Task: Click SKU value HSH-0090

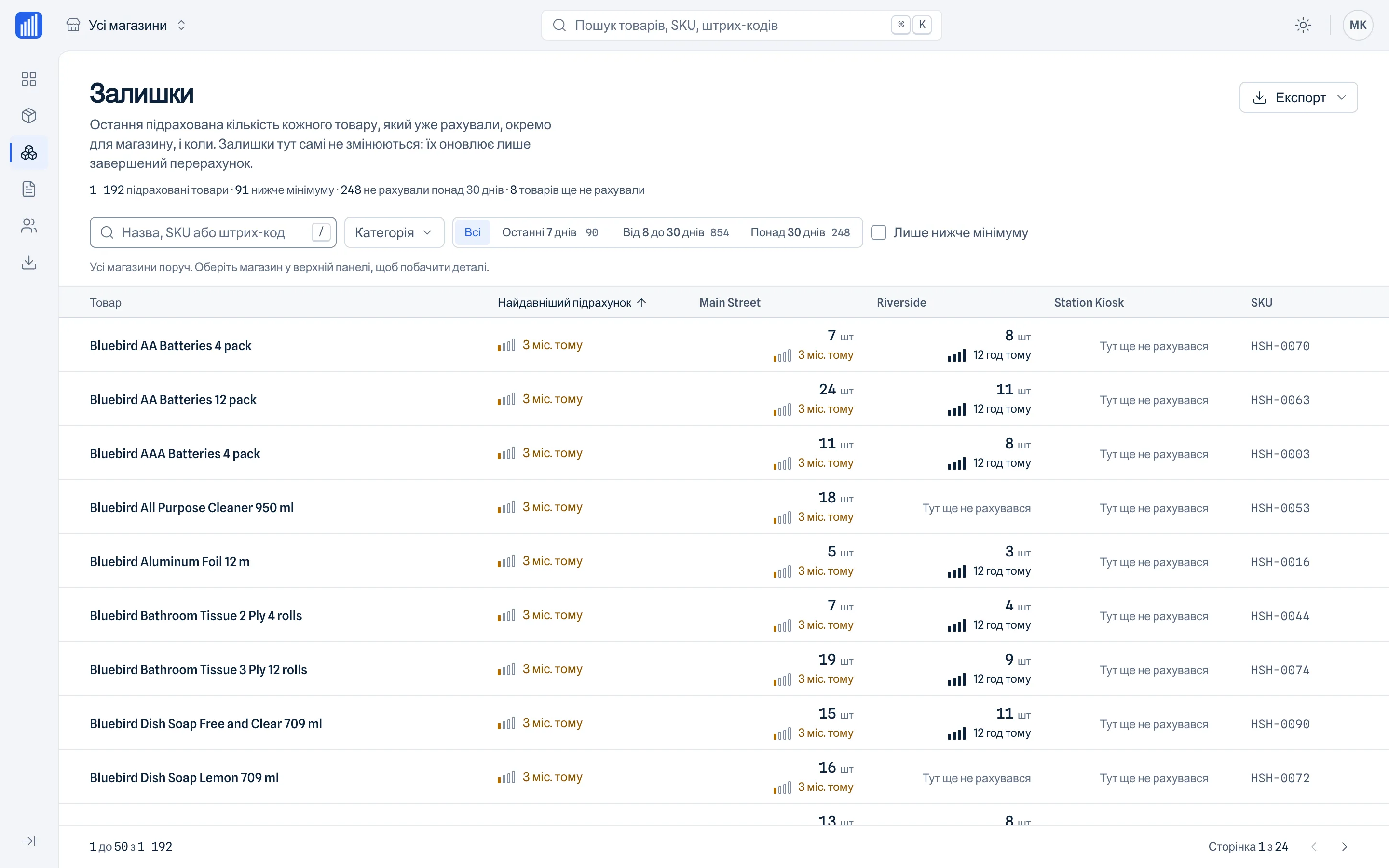Action: click(x=1280, y=724)
